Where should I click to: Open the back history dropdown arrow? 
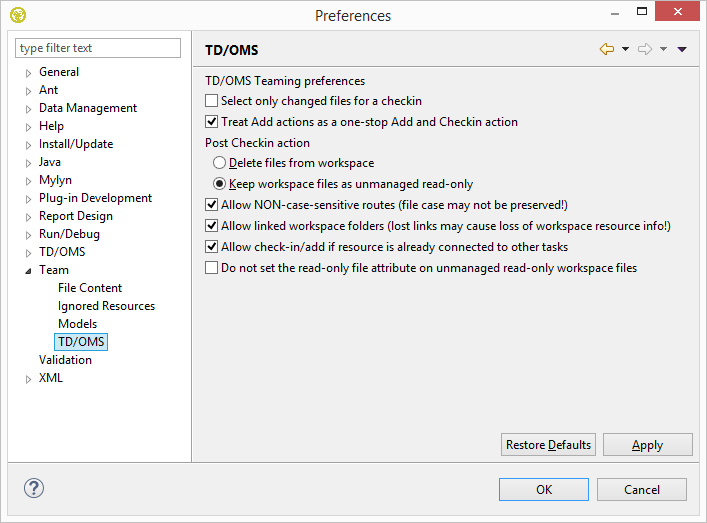[625, 49]
